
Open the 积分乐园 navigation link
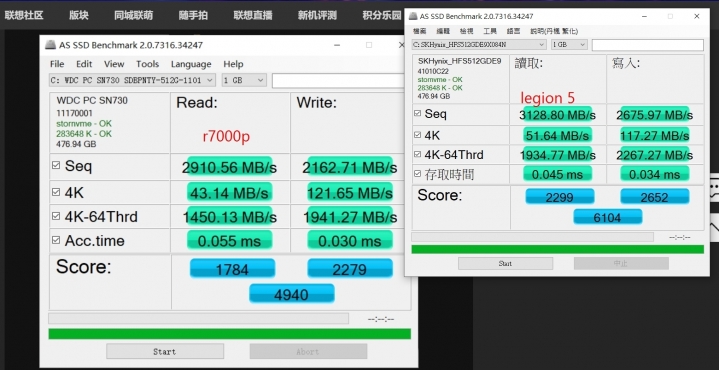coord(382,15)
